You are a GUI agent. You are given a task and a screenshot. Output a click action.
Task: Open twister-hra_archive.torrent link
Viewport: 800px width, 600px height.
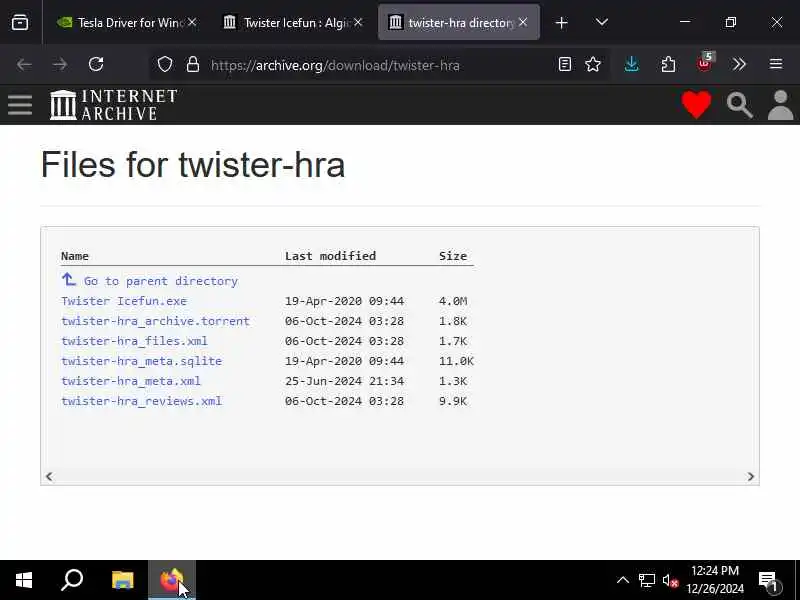tap(156, 321)
